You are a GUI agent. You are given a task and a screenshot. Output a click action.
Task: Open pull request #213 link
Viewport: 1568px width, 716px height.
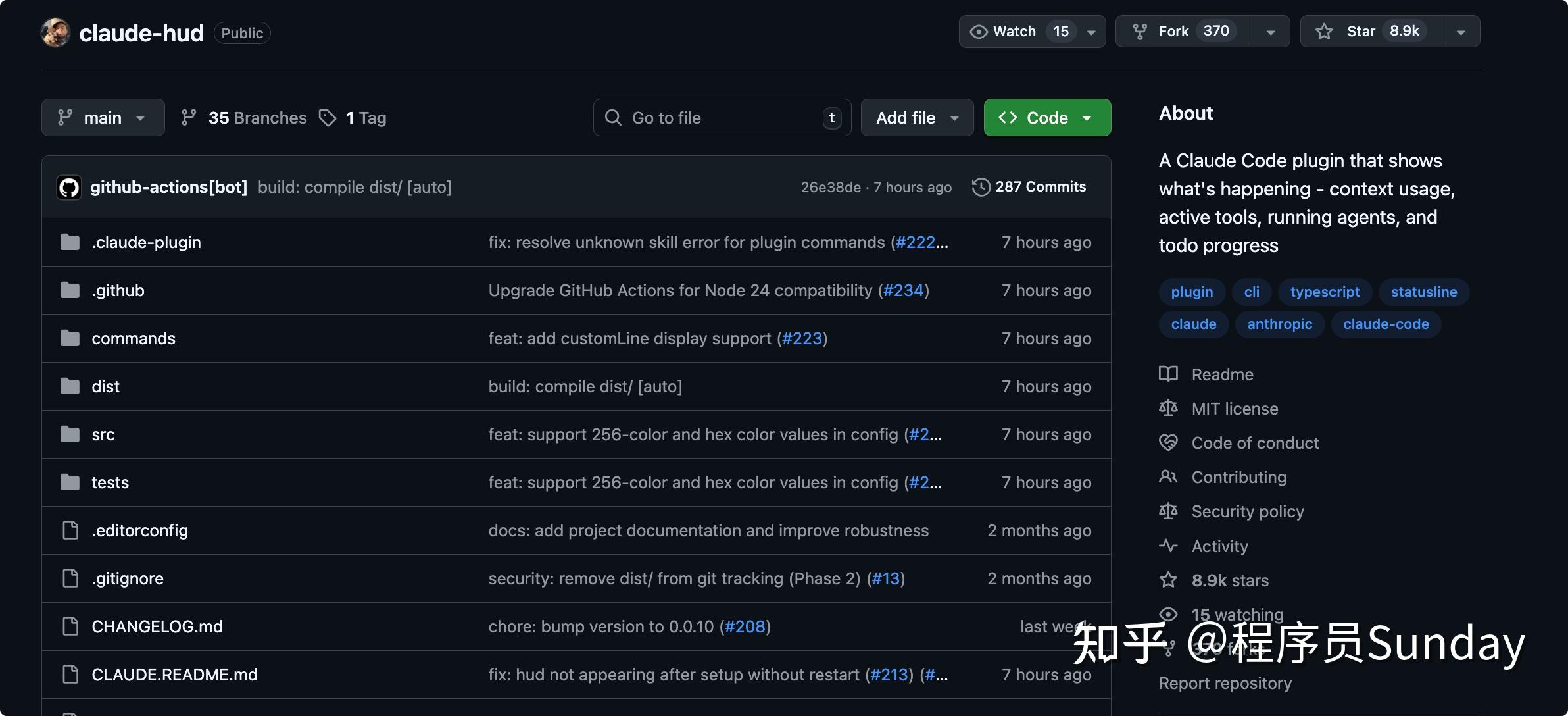pos(889,675)
